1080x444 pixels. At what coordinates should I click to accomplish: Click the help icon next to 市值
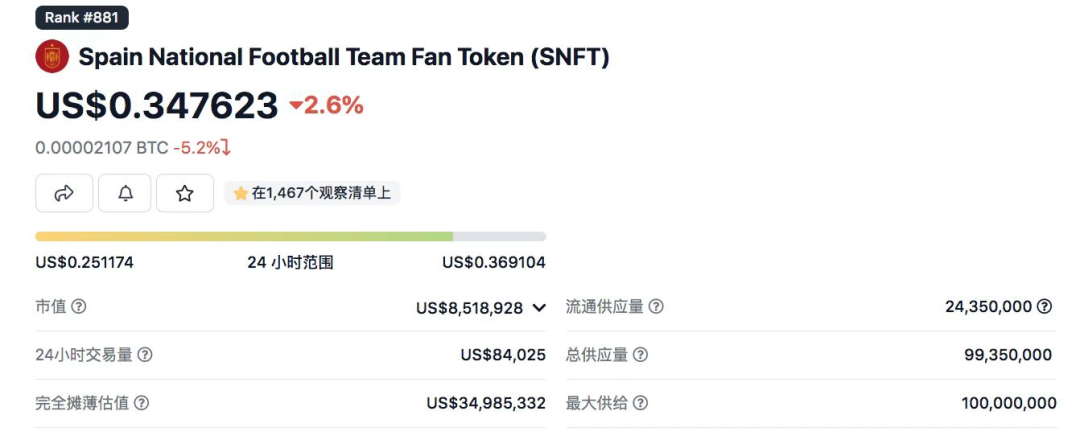[x=79, y=306]
